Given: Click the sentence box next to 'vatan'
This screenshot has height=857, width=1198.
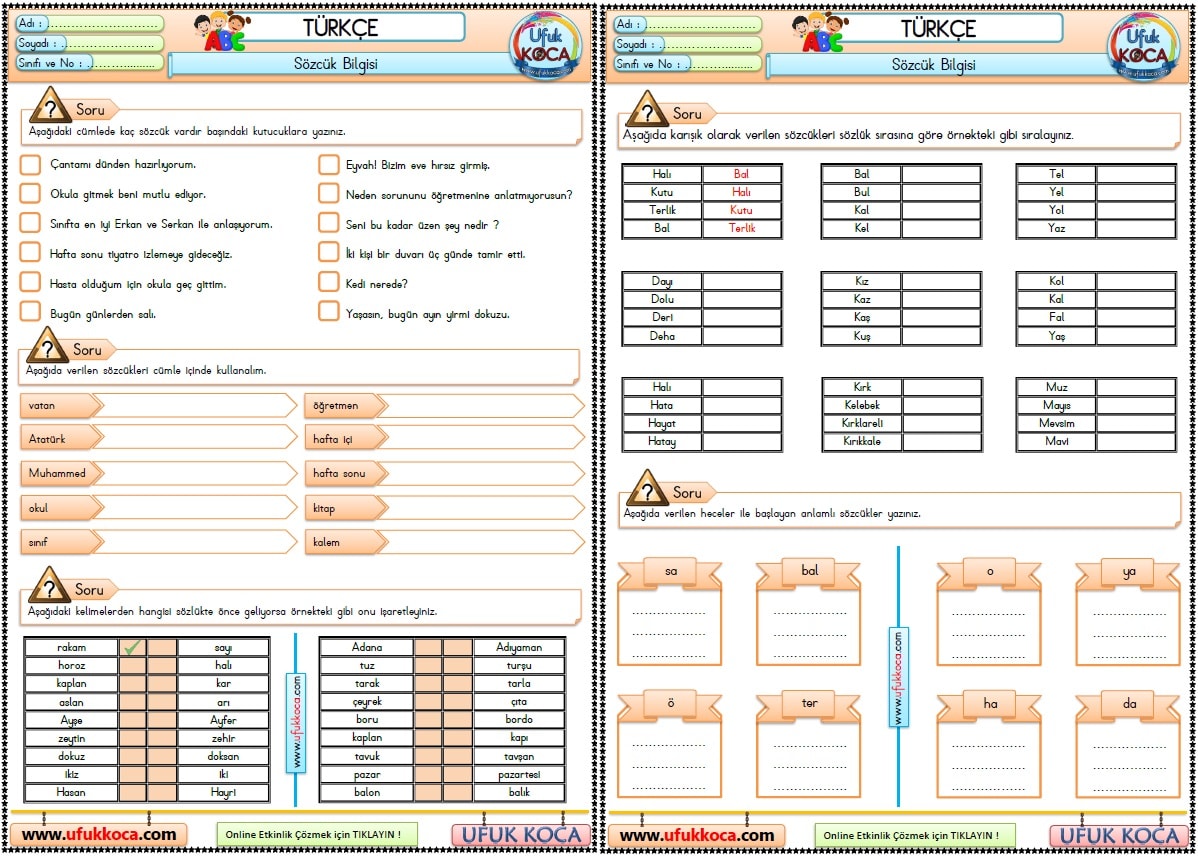Looking at the screenshot, I should pyautogui.click(x=196, y=406).
